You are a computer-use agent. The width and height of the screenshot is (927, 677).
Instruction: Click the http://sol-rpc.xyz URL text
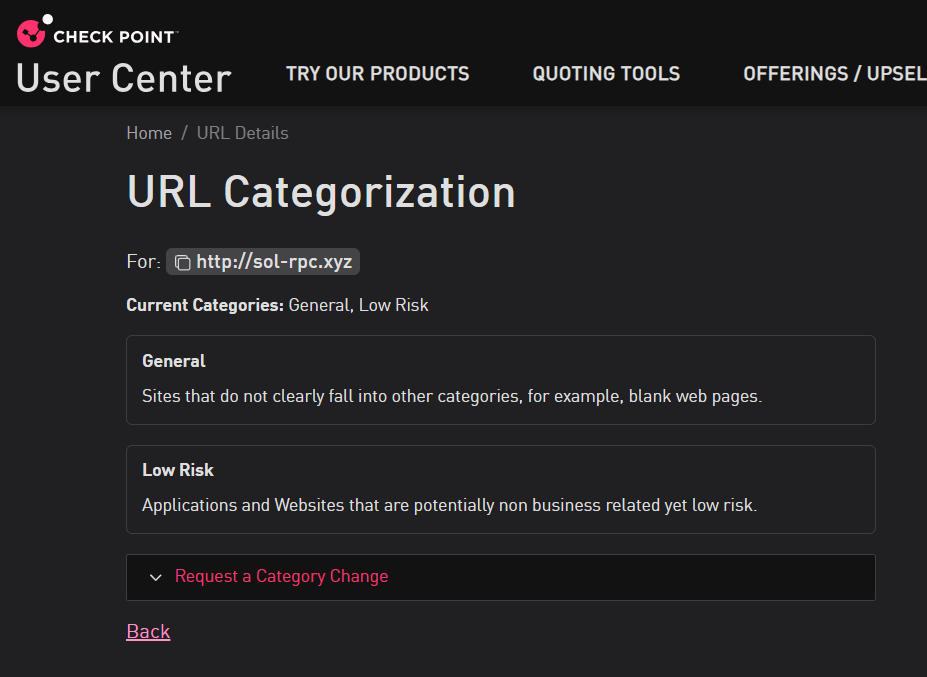(x=274, y=262)
